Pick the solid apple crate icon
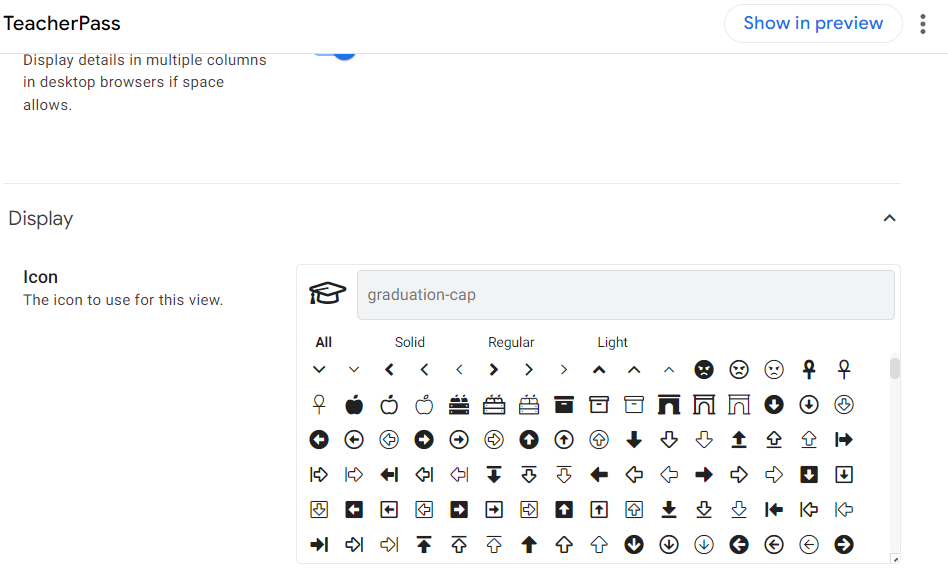 [459, 405]
